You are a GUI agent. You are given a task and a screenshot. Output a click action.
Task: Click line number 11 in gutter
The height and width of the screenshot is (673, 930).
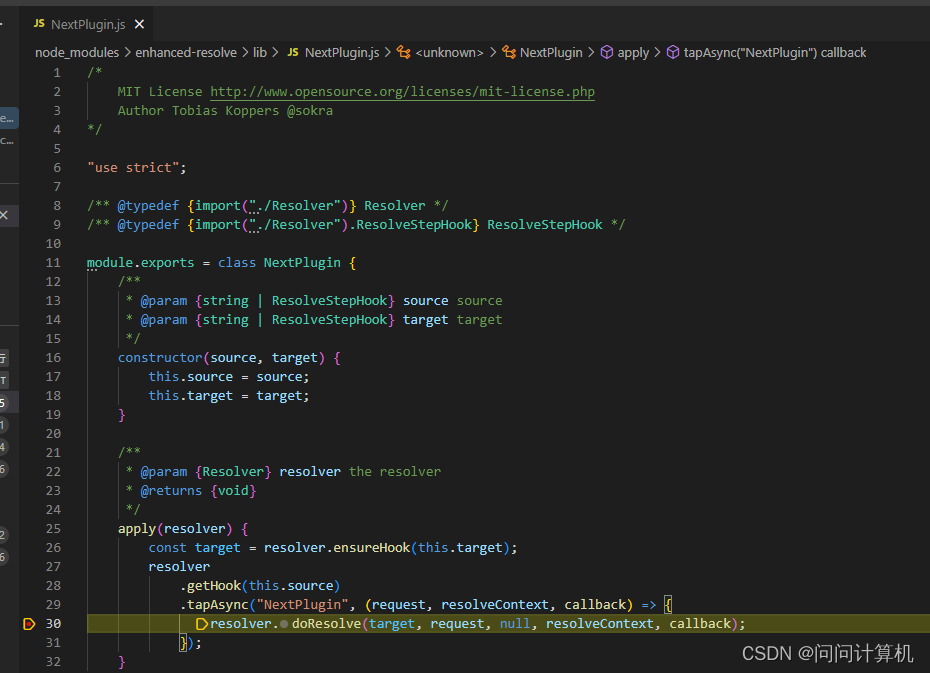click(x=53, y=263)
